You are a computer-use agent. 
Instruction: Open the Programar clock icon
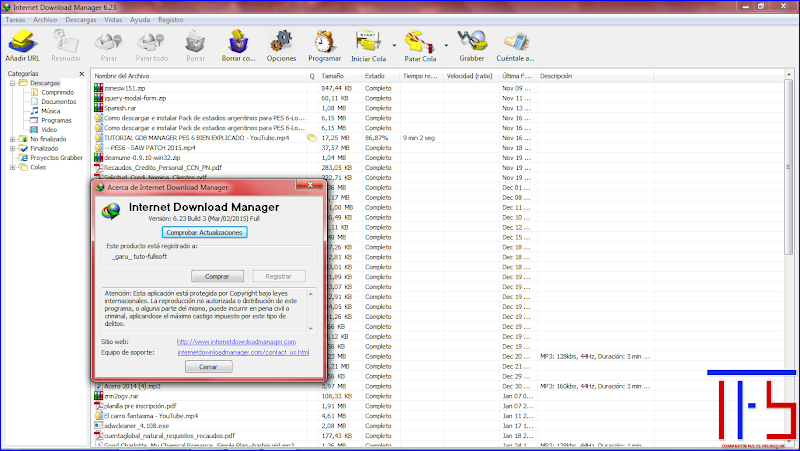[x=324, y=42]
